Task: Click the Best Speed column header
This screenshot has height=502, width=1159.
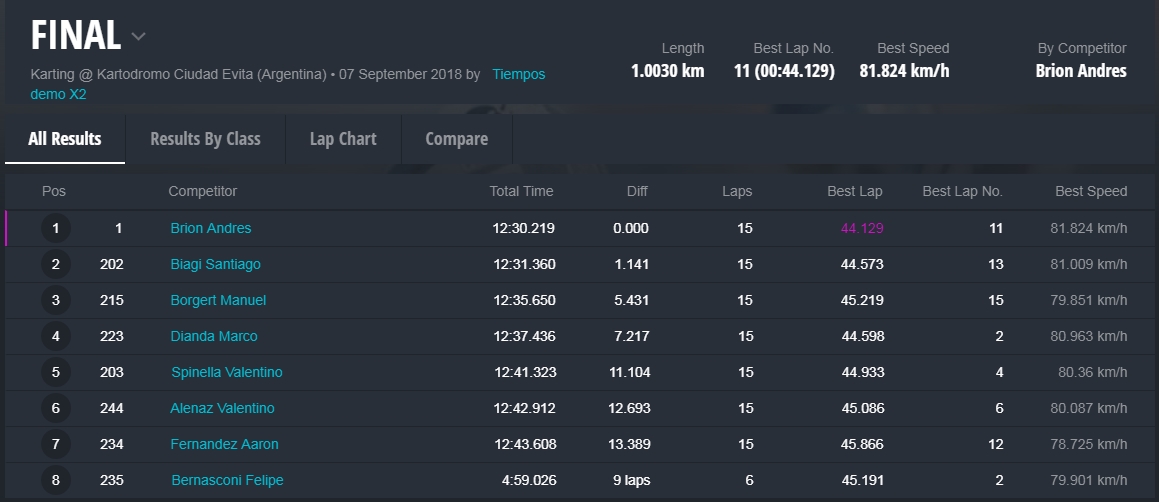Action: 1091,191
